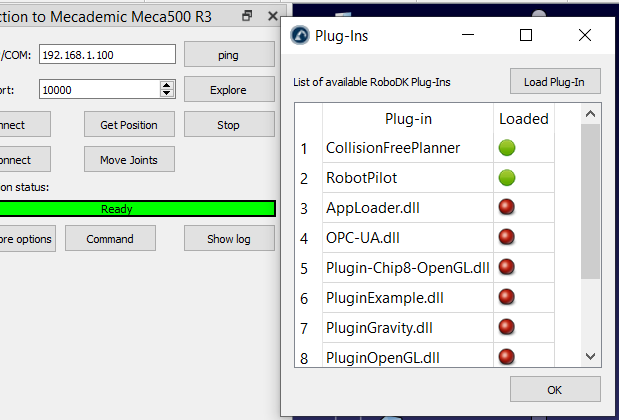Toggle CollisionFreePlanner green loaded indicator

pyautogui.click(x=507, y=148)
